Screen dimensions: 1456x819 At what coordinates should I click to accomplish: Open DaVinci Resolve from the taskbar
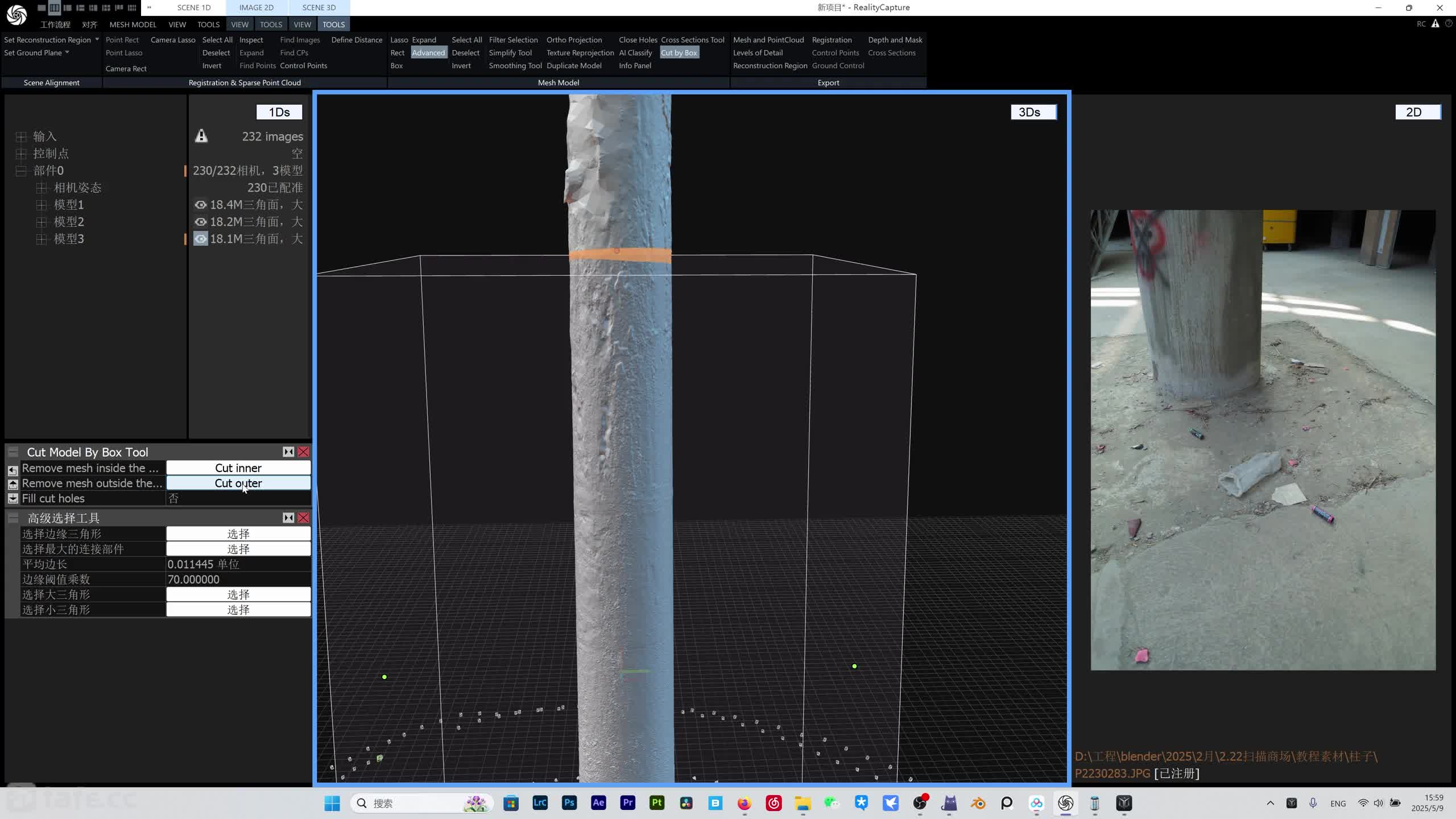tap(686, 803)
